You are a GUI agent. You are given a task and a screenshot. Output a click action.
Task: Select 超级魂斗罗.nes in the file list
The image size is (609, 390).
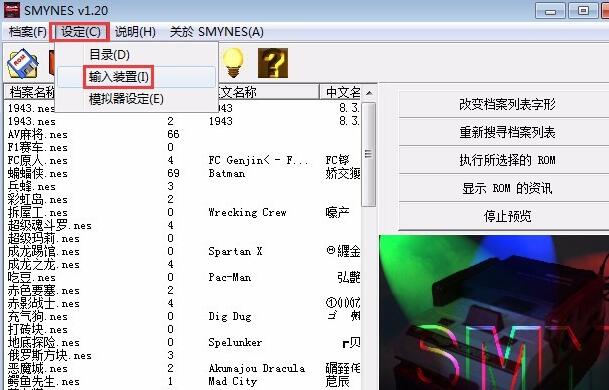(x=50, y=226)
